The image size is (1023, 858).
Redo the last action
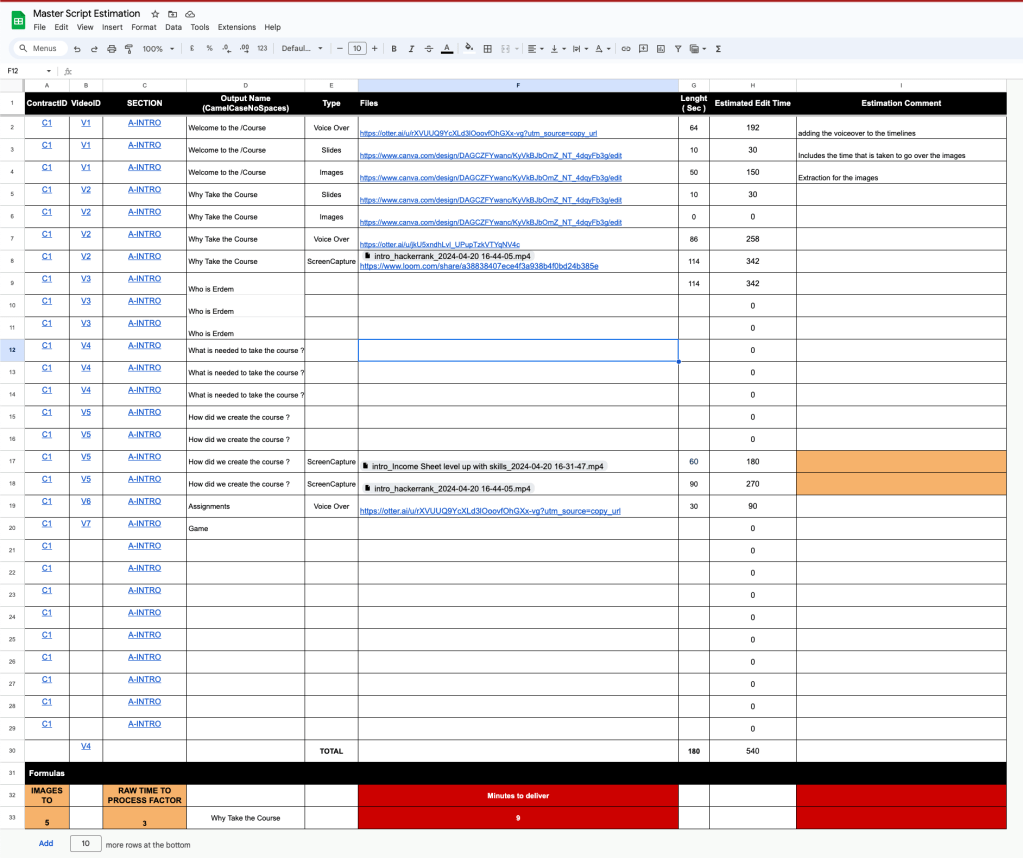94,49
